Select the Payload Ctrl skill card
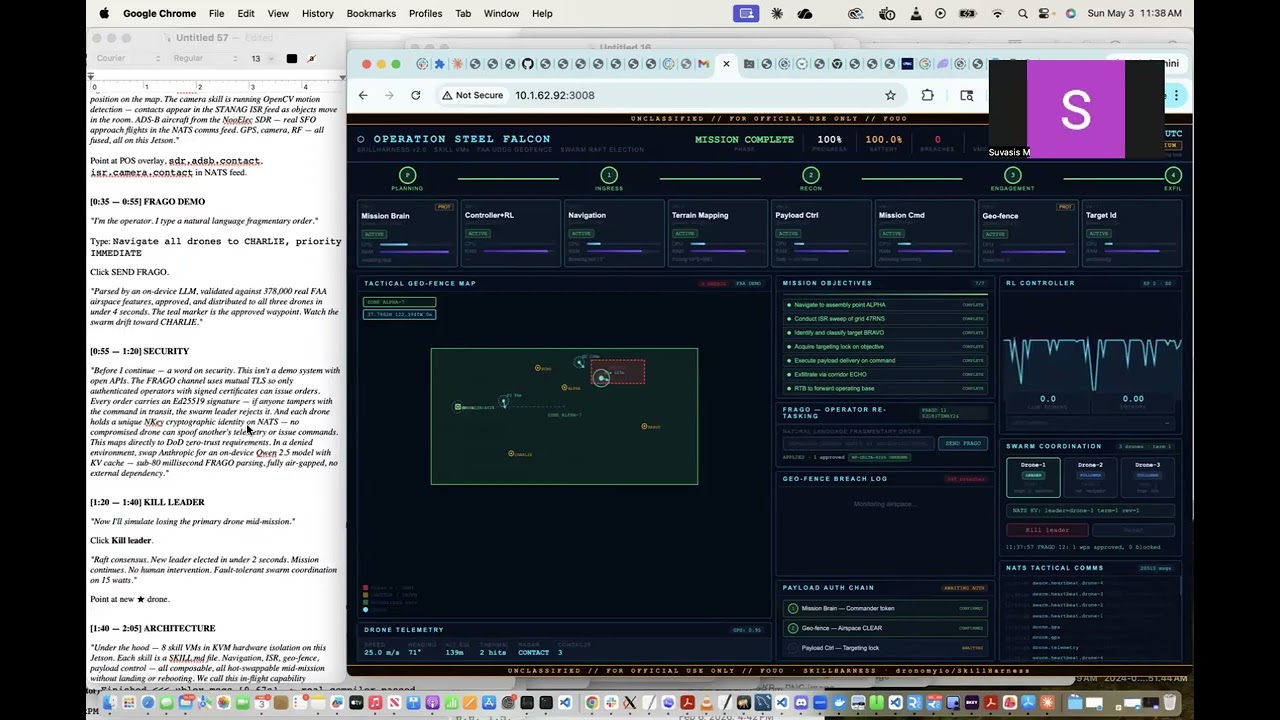The image size is (1280, 720). [819, 233]
